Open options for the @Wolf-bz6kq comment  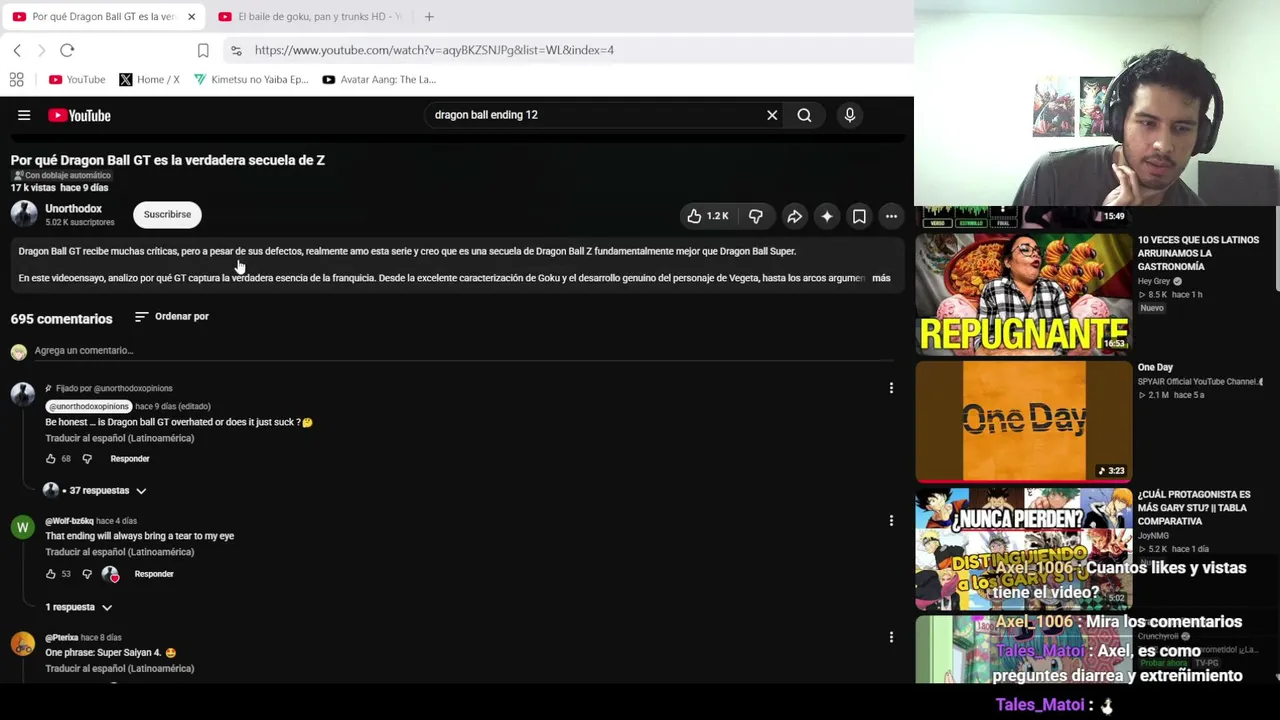tap(891, 520)
